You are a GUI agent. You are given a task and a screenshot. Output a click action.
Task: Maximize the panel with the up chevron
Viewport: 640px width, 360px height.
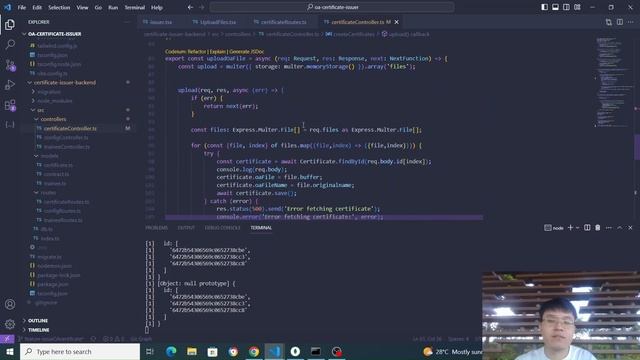pos(620,228)
